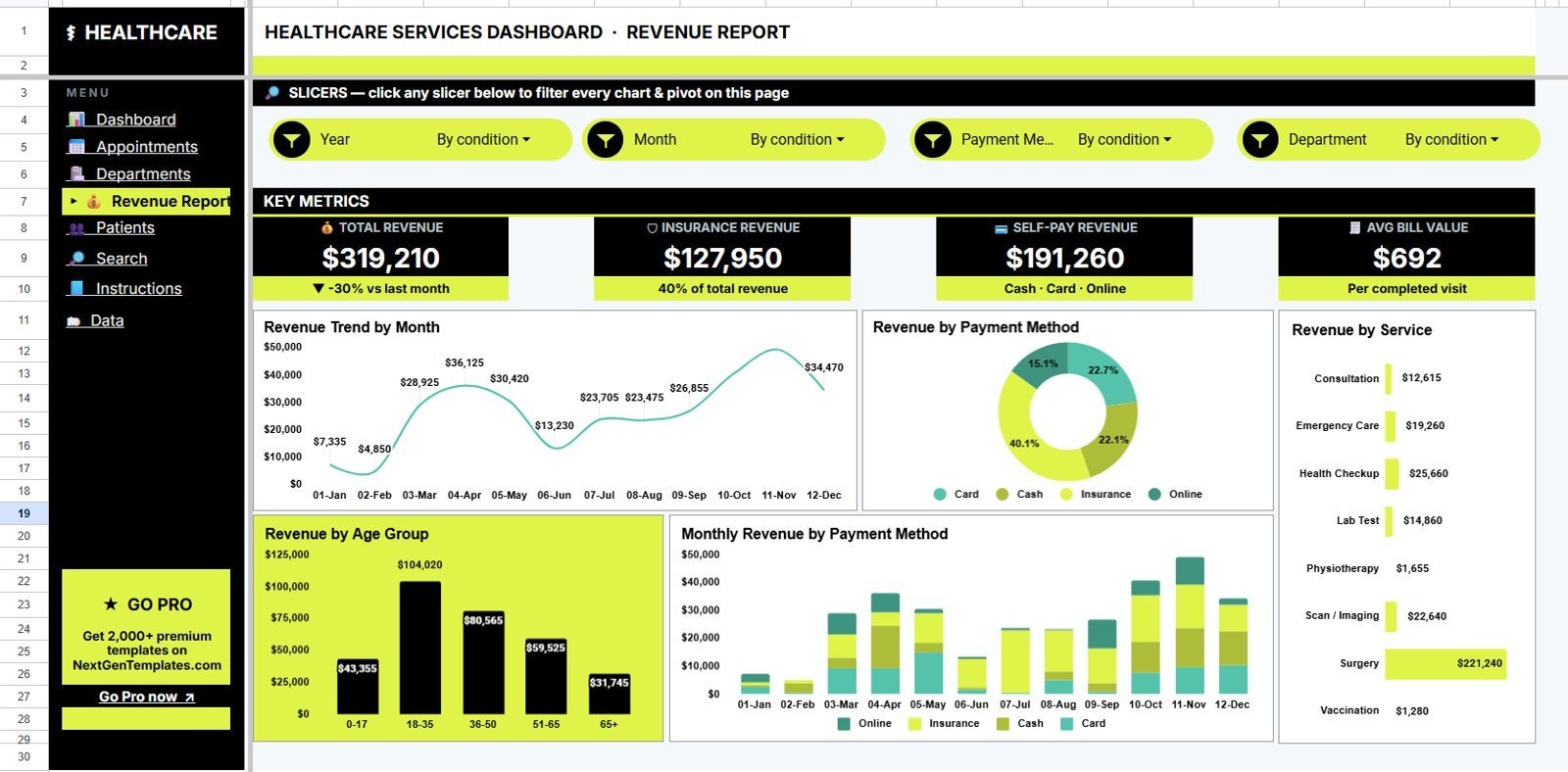Click the Dashboard chart icon in menu
Screen dimensions: 1568x772
(76, 120)
